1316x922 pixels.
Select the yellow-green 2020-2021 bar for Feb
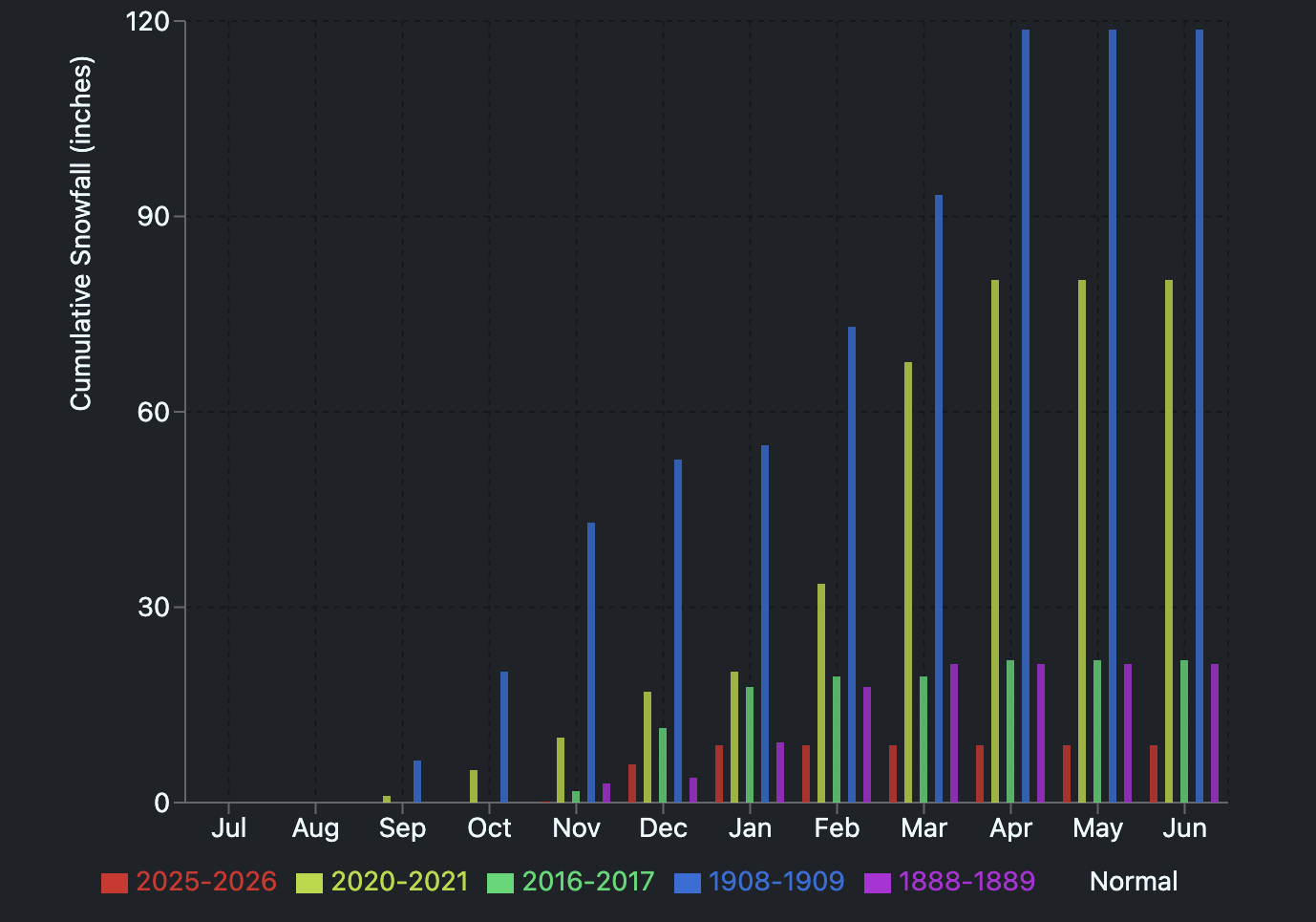coord(821,693)
